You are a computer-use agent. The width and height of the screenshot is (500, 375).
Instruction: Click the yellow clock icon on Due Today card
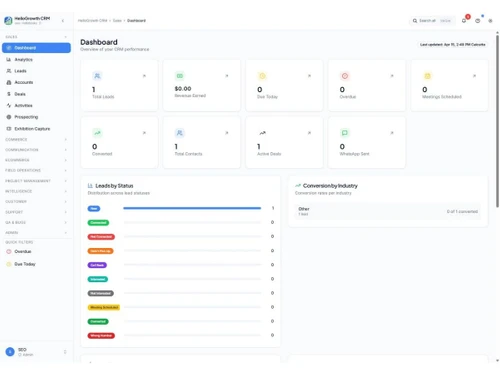(x=262, y=76)
